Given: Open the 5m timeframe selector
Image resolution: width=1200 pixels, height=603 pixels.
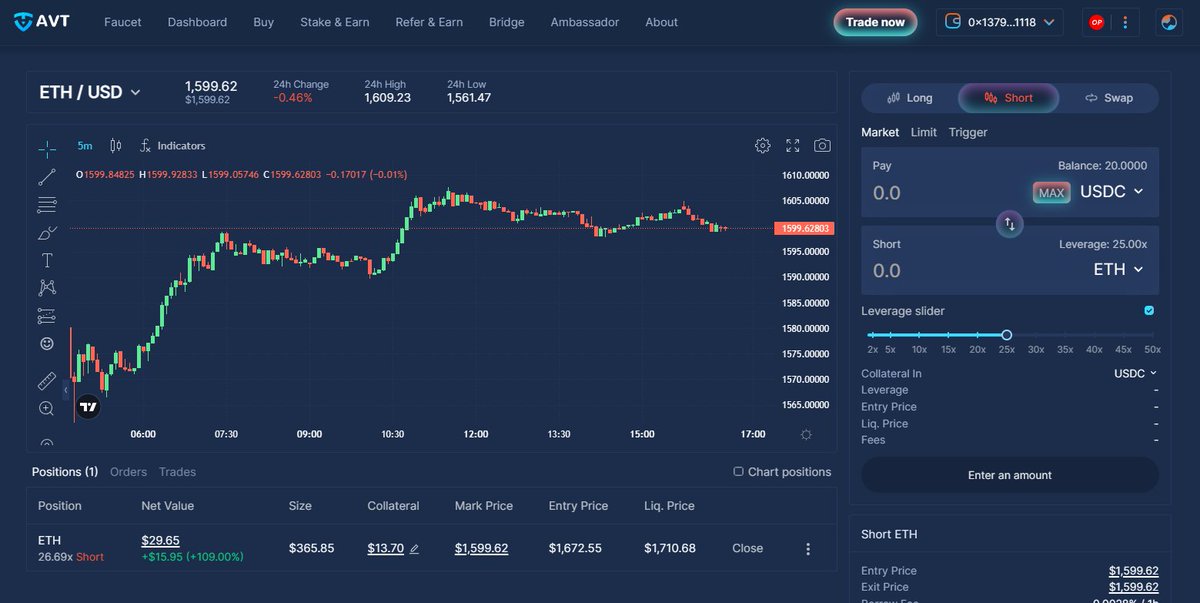Looking at the screenshot, I should (85, 146).
